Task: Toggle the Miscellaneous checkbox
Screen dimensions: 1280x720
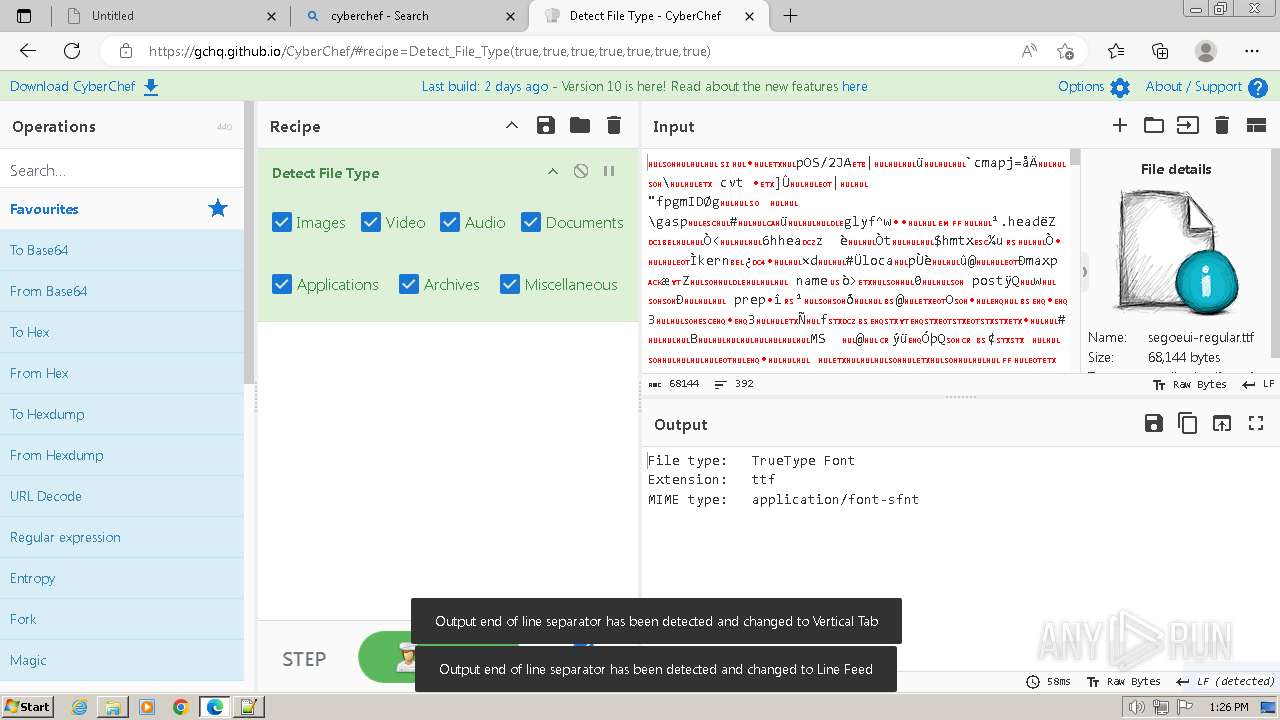Action: click(x=510, y=284)
